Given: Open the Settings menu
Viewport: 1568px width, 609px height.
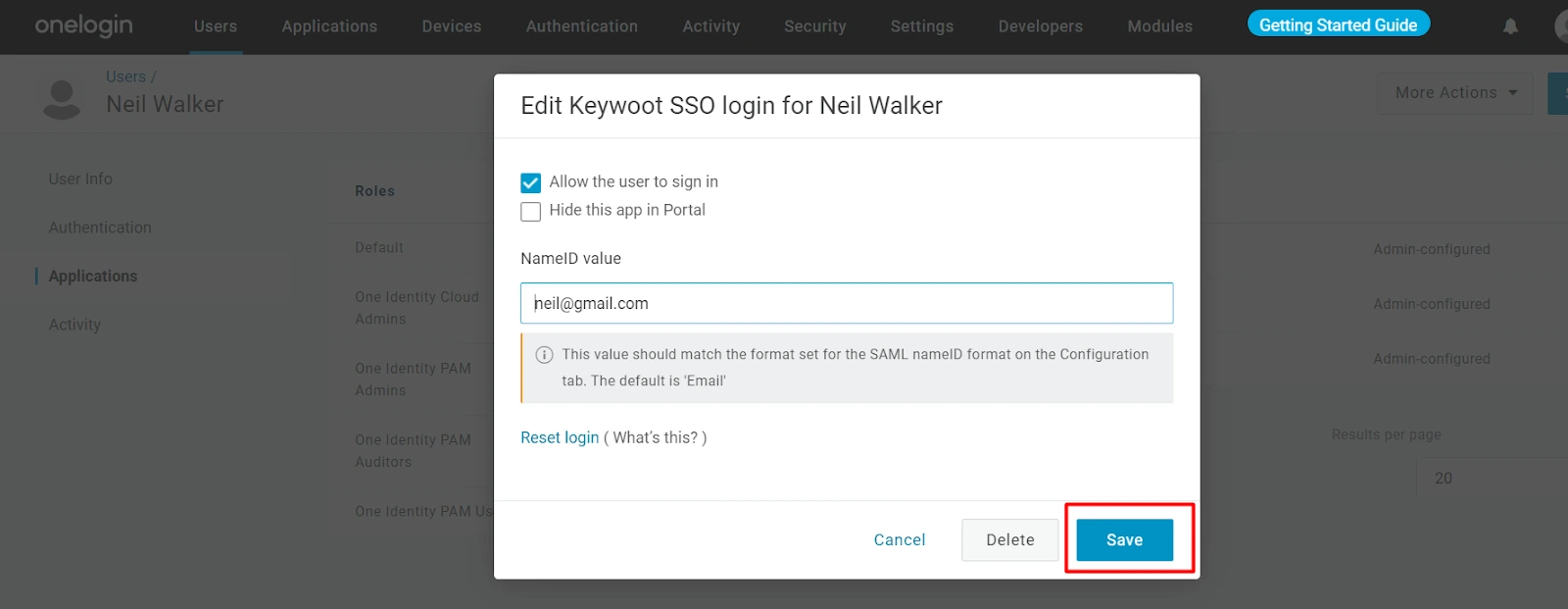Looking at the screenshot, I should 922,26.
